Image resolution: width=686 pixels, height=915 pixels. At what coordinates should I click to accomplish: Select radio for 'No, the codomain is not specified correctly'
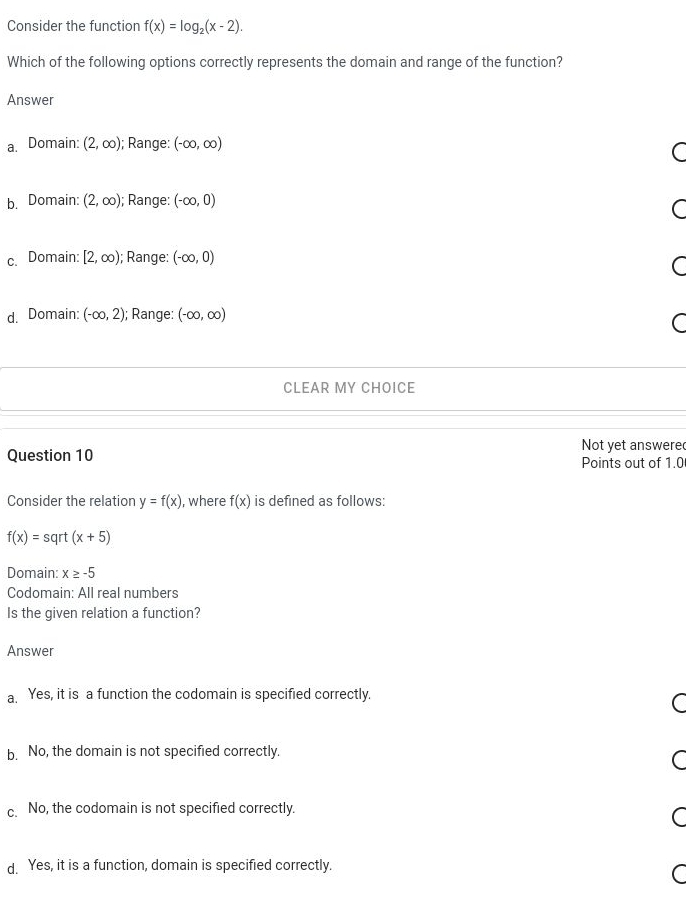pyautogui.click(x=679, y=817)
